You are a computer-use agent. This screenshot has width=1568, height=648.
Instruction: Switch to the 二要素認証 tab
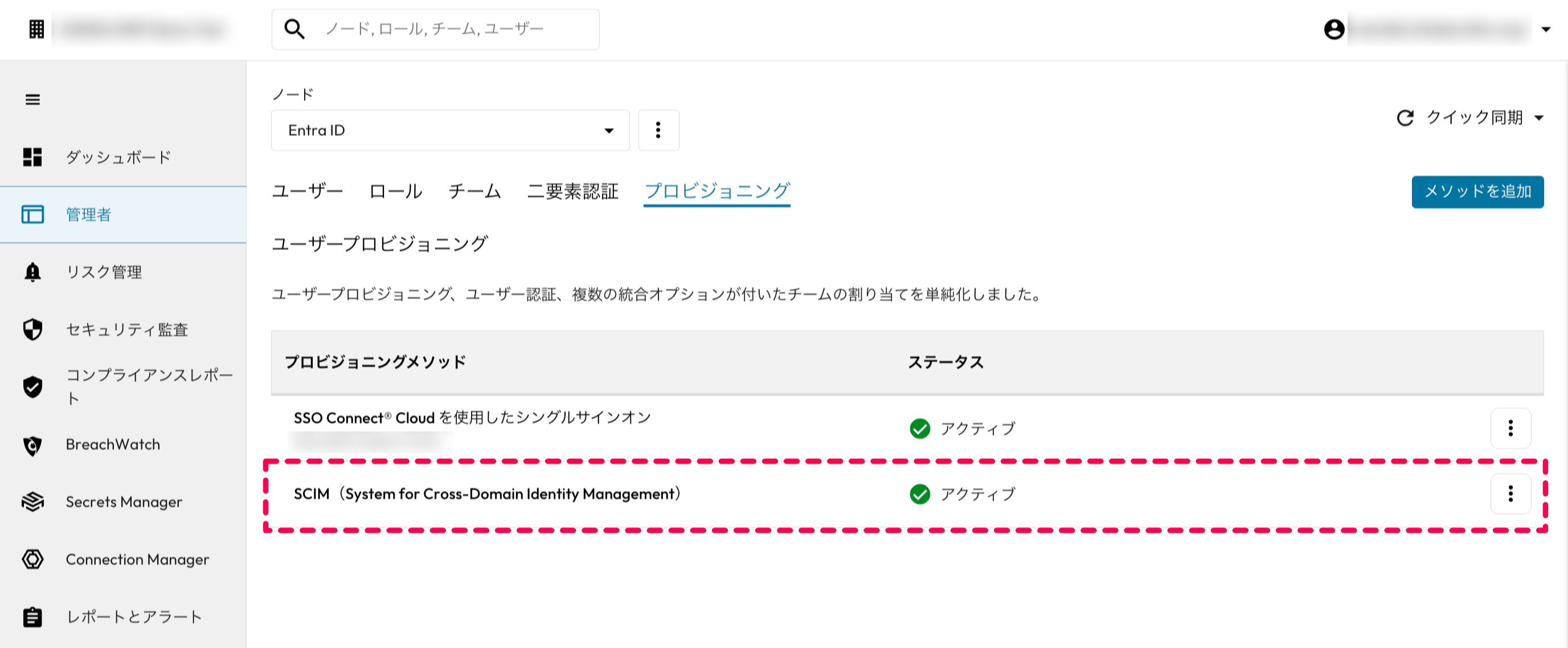tap(572, 191)
